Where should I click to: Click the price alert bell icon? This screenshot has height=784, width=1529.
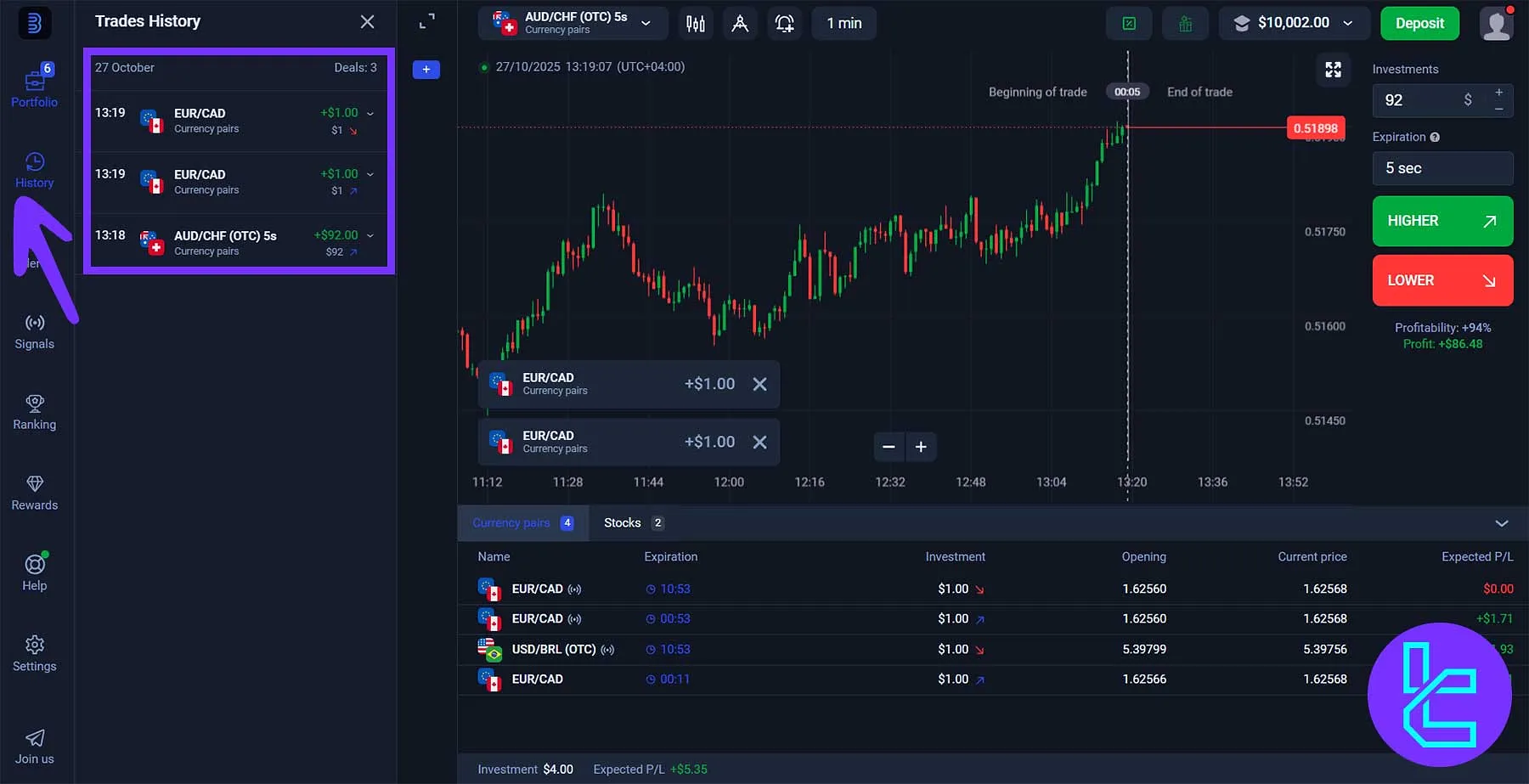tap(784, 24)
